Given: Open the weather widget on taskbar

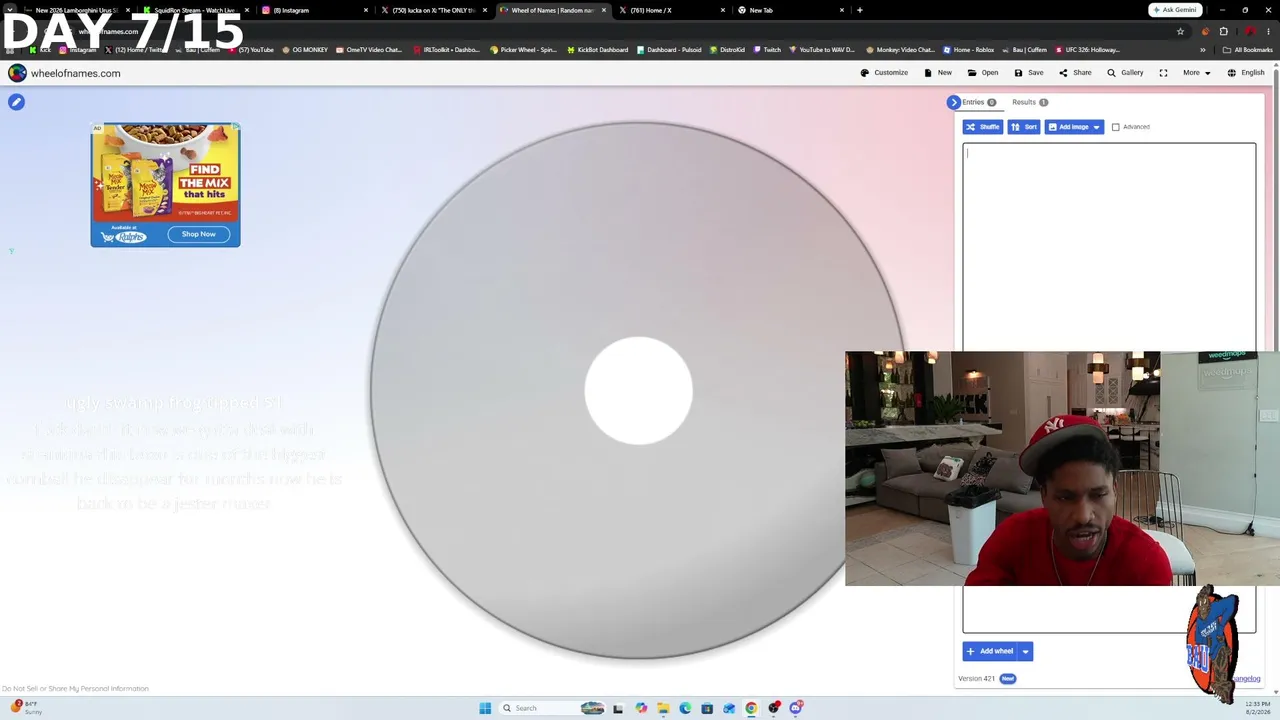Looking at the screenshot, I should 26,707.
